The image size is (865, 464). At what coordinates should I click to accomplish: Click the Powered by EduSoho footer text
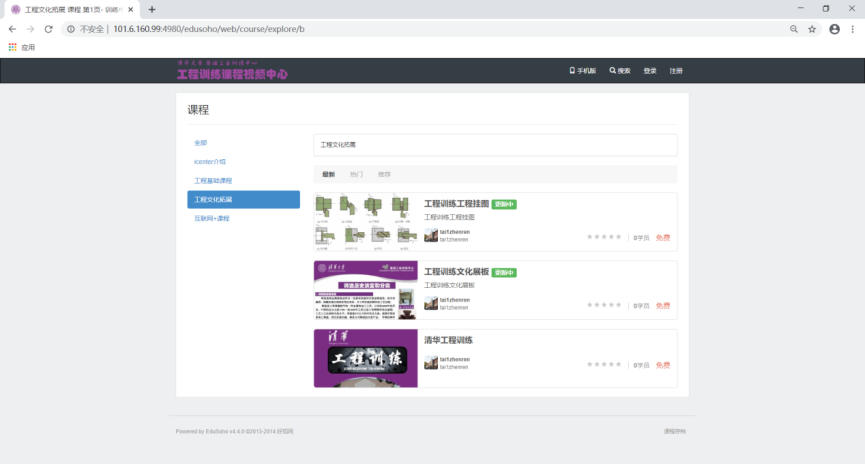234,431
